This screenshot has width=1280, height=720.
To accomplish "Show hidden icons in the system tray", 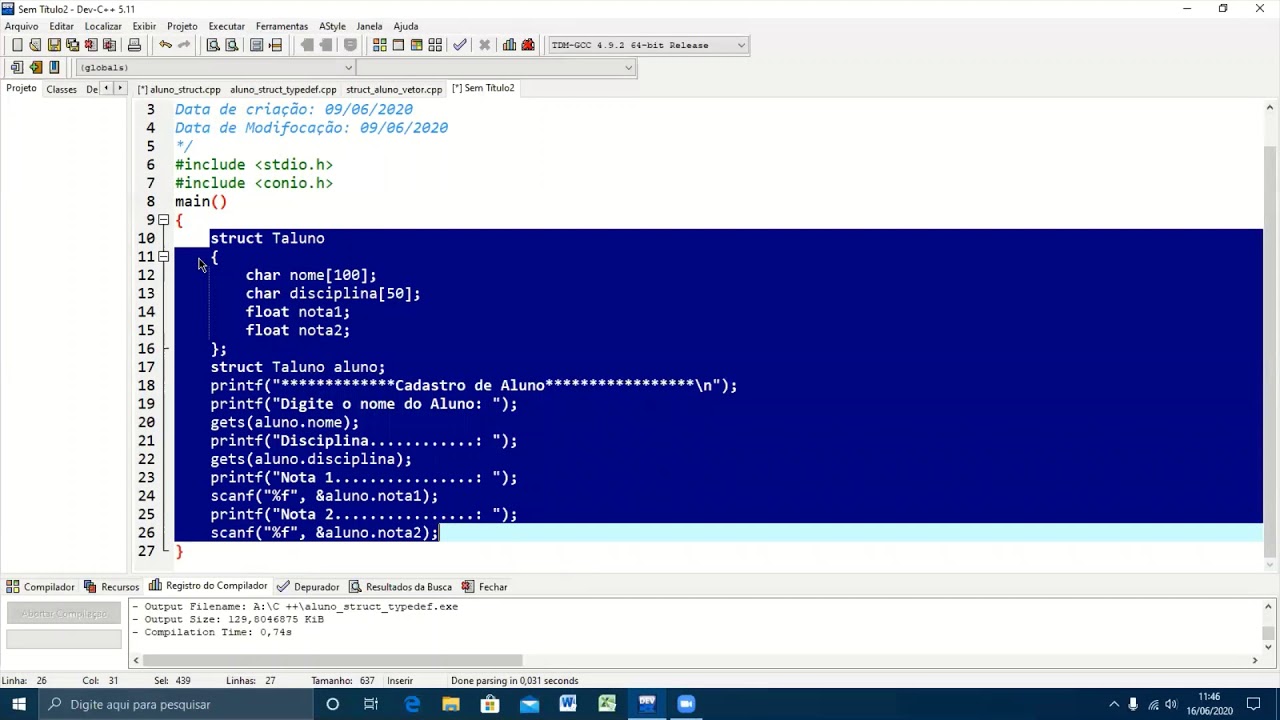I will (1114, 704).
